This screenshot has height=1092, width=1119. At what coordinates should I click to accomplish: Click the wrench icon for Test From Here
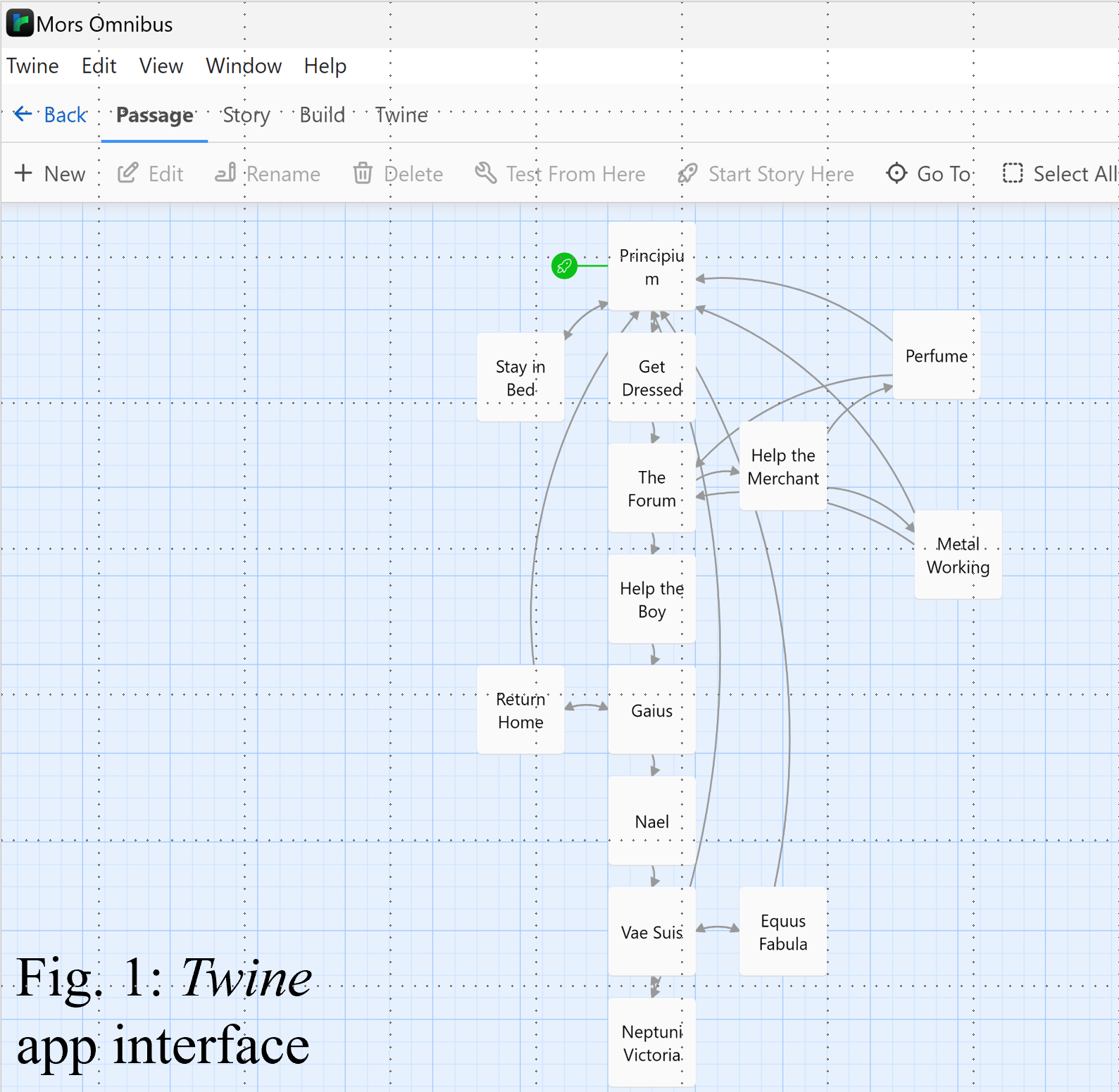pyautogui.click(x=485, y=172)
